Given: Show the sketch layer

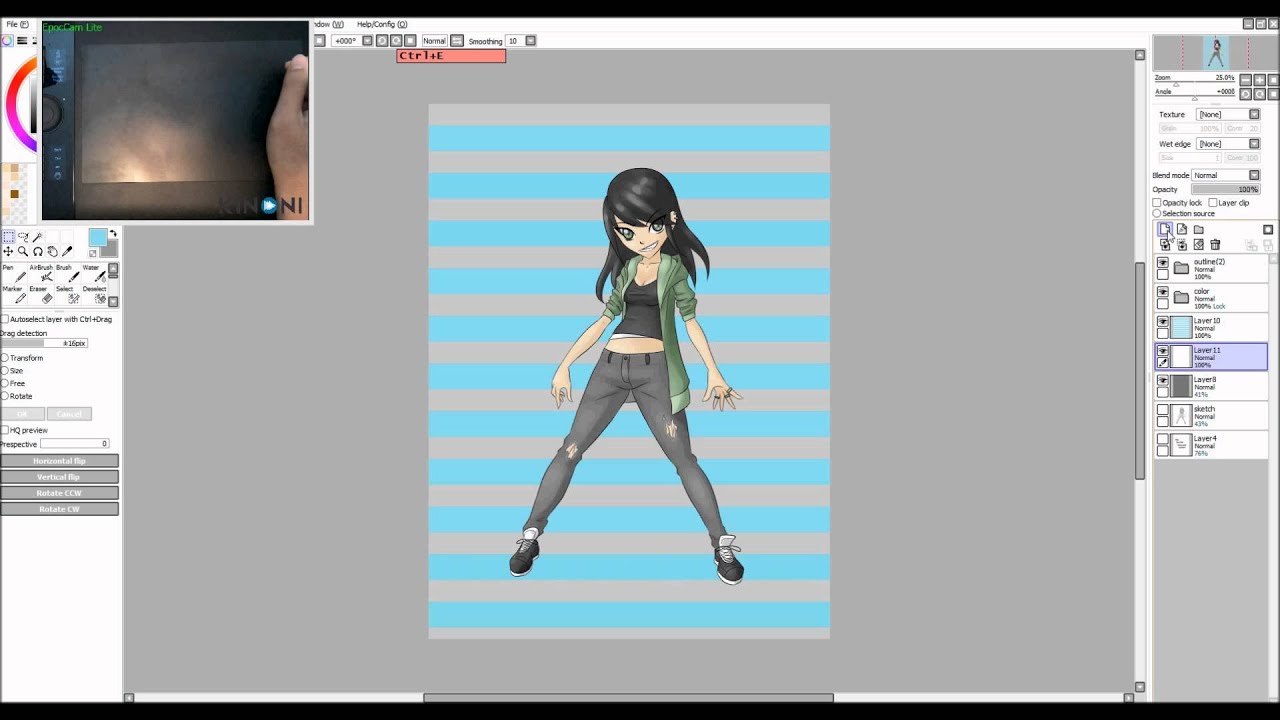Looking at the screenshot, I should tap(1163, 410).
